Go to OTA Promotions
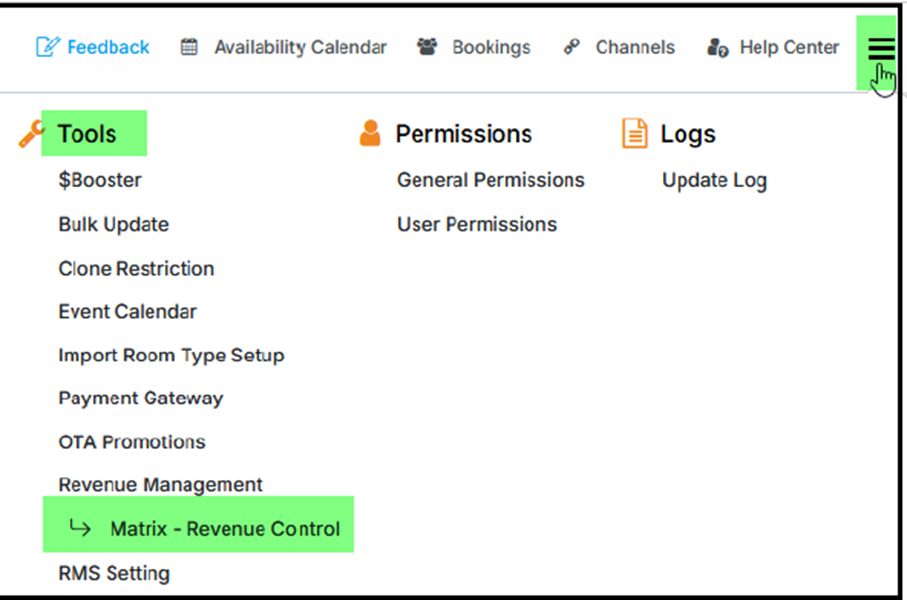The width and height of the screenshot is (907, 600). pyautogui.click(x=131, y=442)
